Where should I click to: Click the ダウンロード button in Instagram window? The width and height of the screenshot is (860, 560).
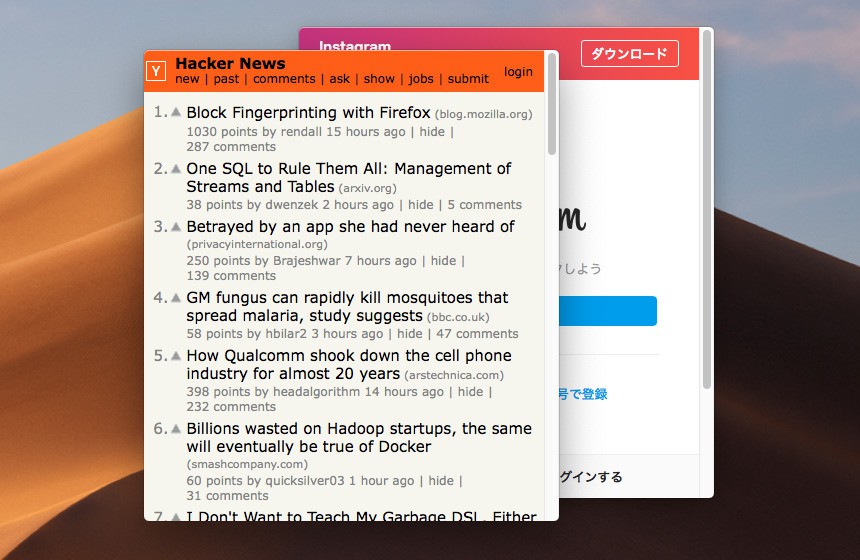point(630,53)
